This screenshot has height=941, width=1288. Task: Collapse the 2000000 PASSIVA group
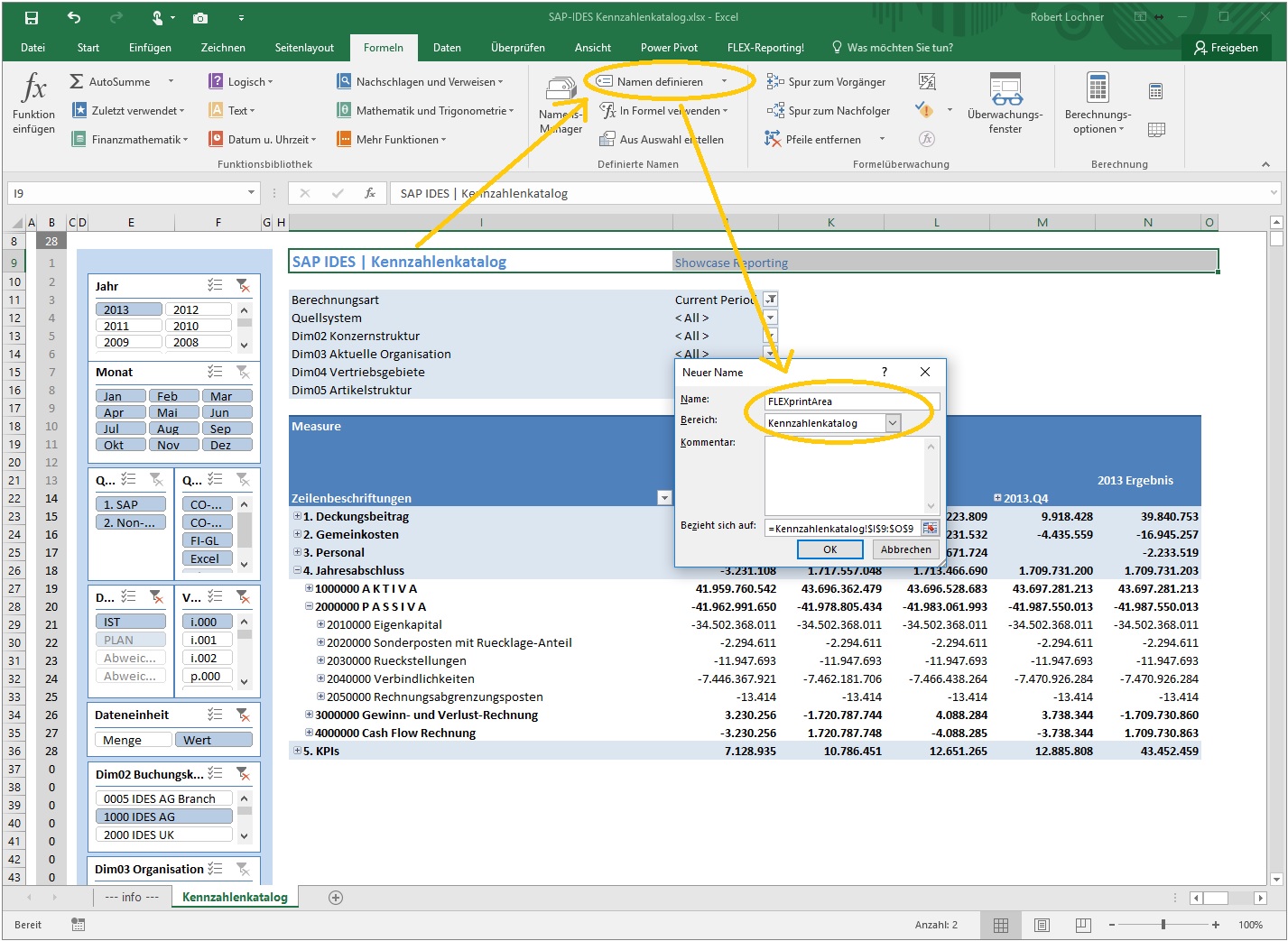[x=309, y=606]
